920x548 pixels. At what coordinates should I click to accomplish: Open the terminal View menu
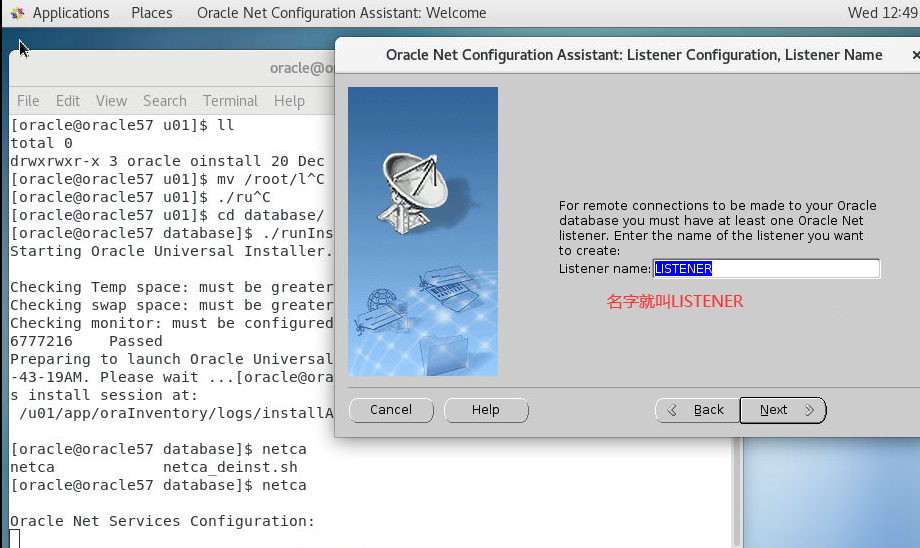[111, 101]
